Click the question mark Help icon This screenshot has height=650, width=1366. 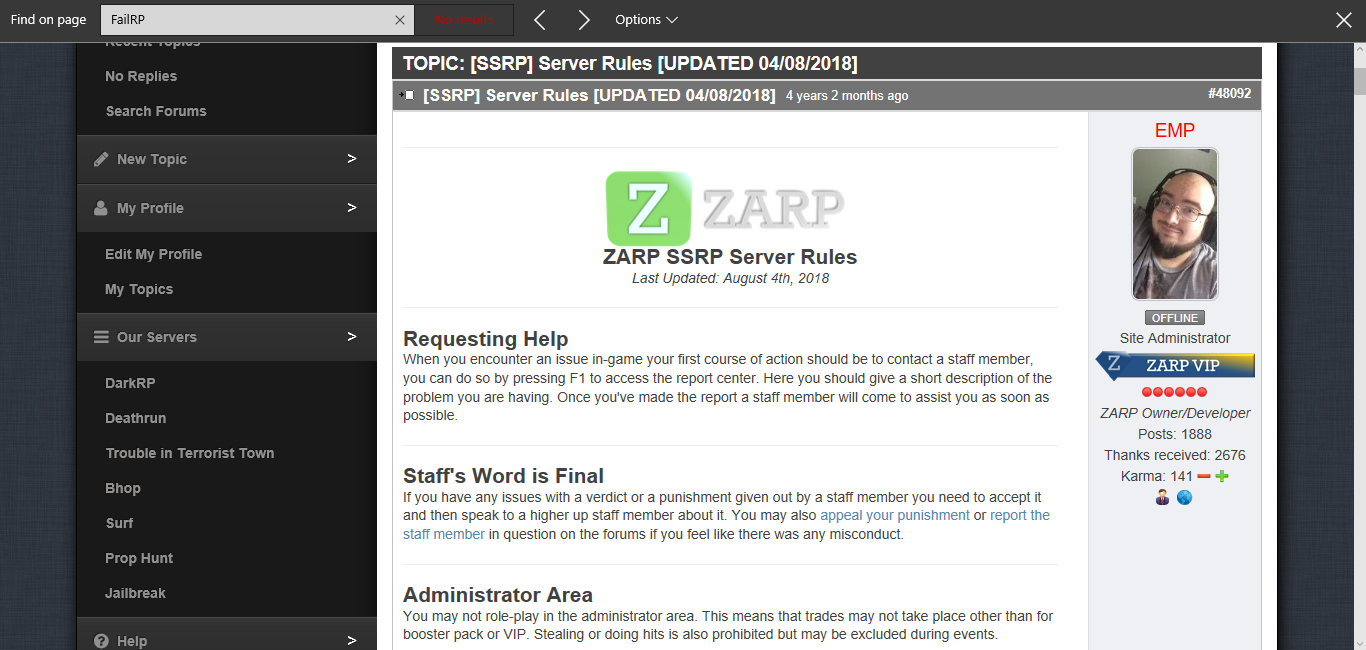pos(101,641)
